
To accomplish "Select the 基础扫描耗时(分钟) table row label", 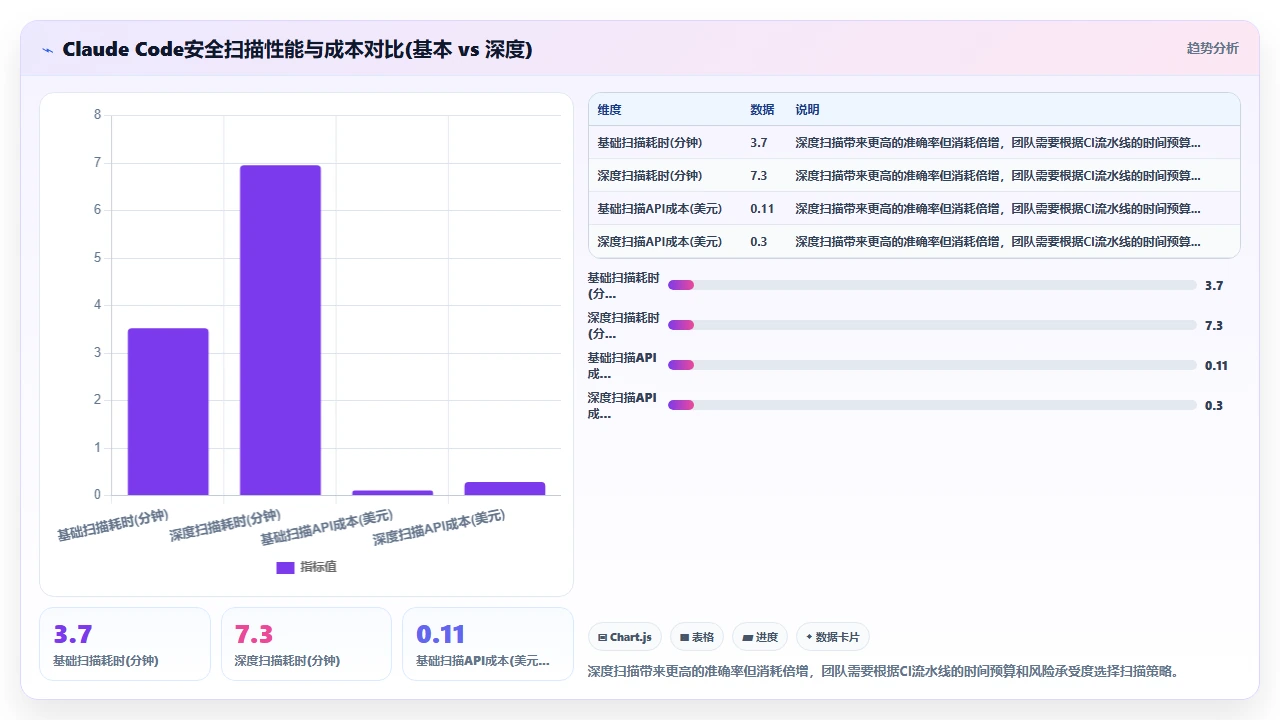I will pos(649,142).
